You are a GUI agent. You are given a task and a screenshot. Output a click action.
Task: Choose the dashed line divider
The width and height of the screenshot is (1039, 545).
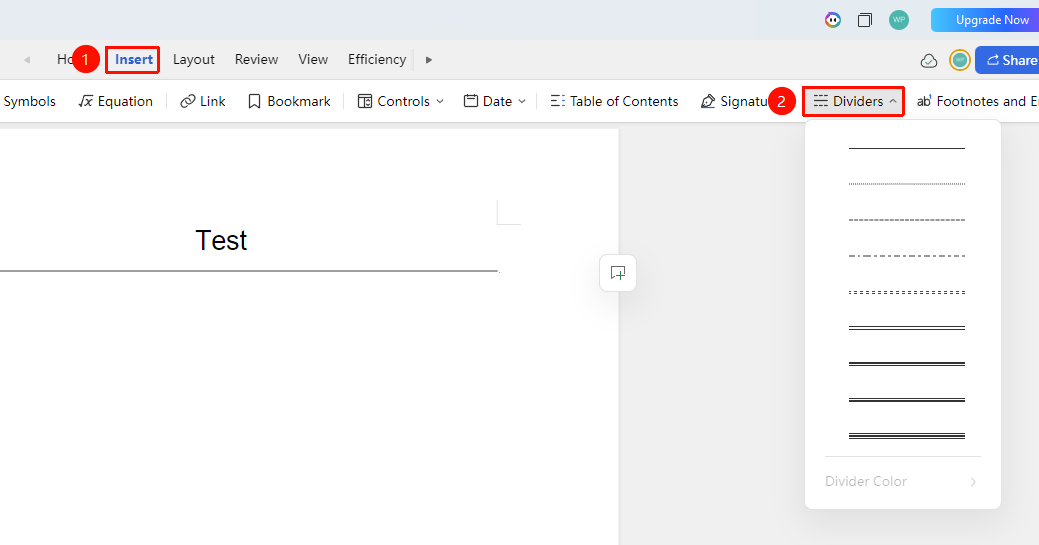pyautogui.click(x=906, y=219)
